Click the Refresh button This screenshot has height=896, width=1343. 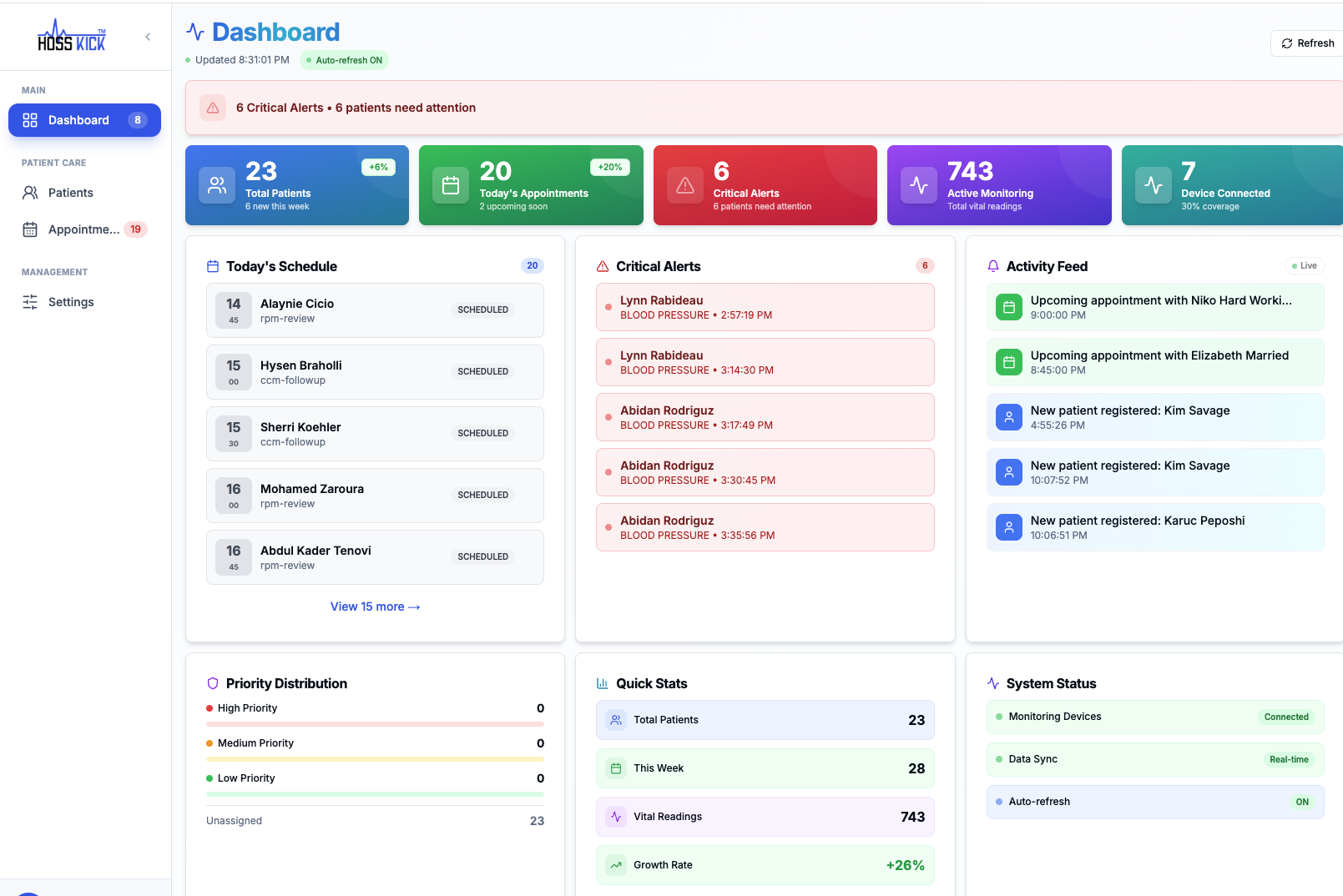coord(1305,43)
